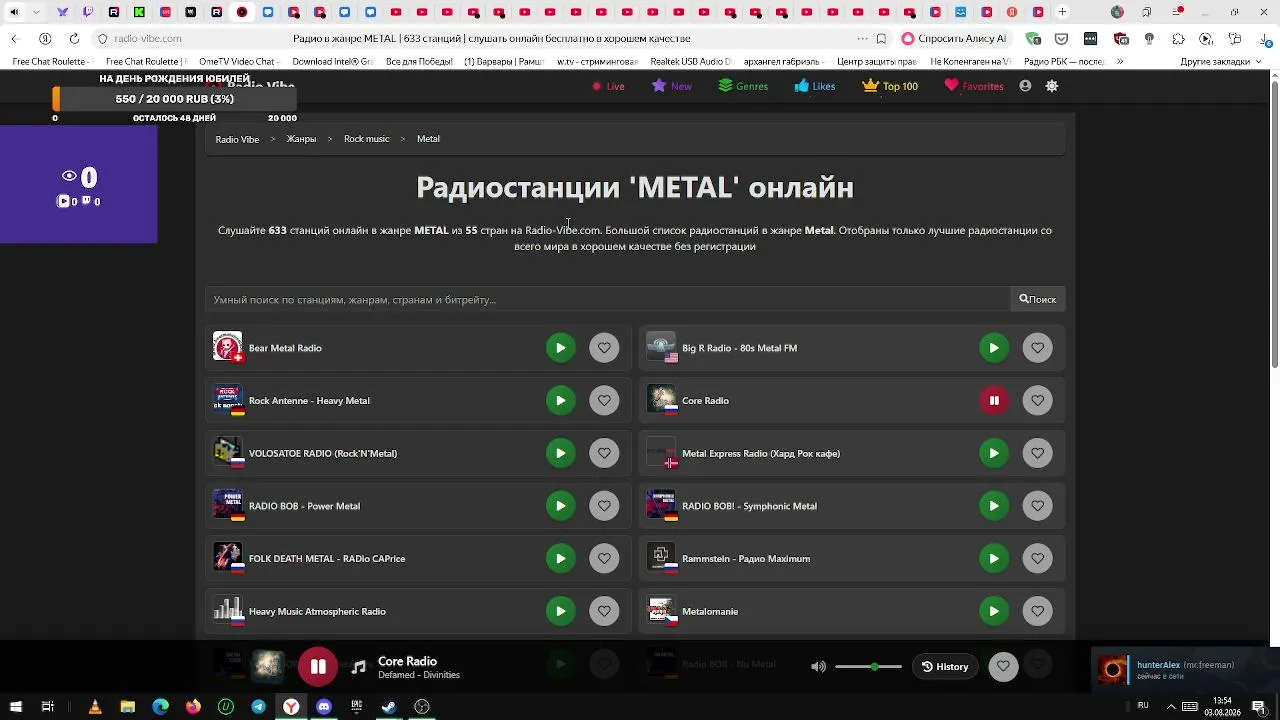Play Big R Radio - 80s Metal FM
1280x720 pixels.
pos(994,348)
